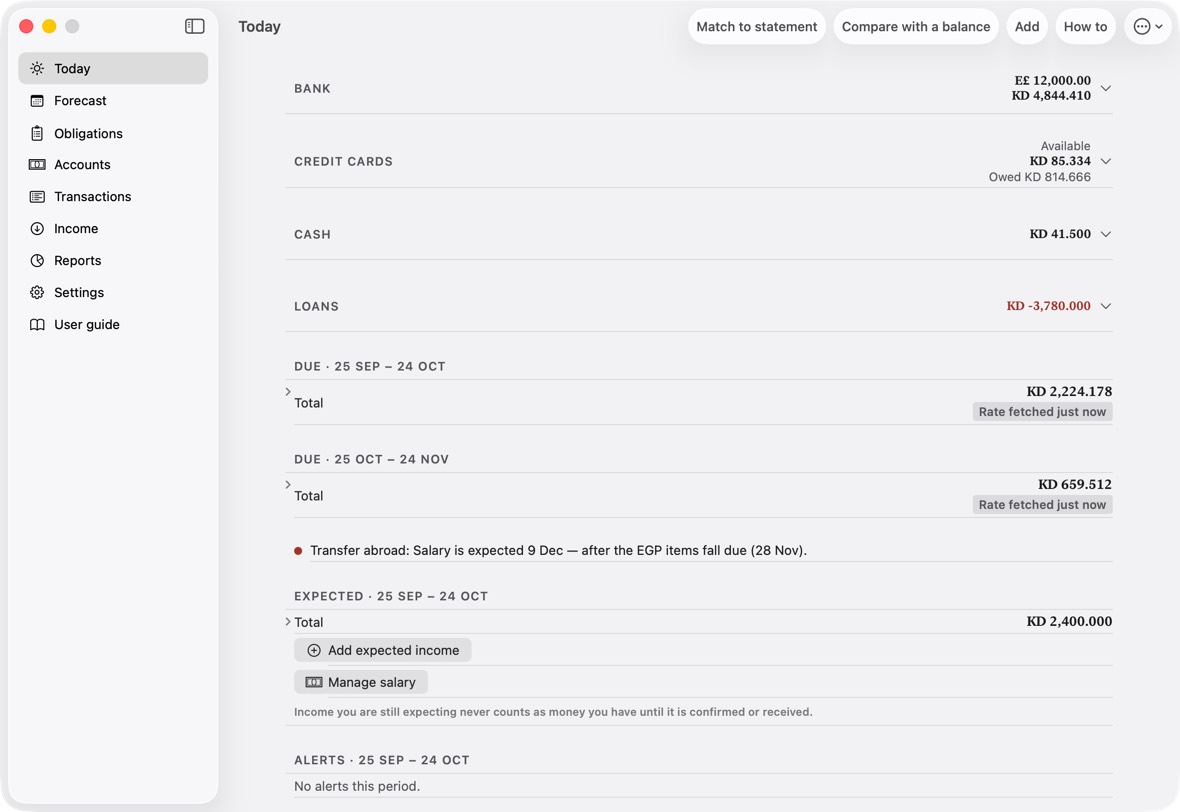Click the Income download-arrow icon

click(x=37, y=229)
